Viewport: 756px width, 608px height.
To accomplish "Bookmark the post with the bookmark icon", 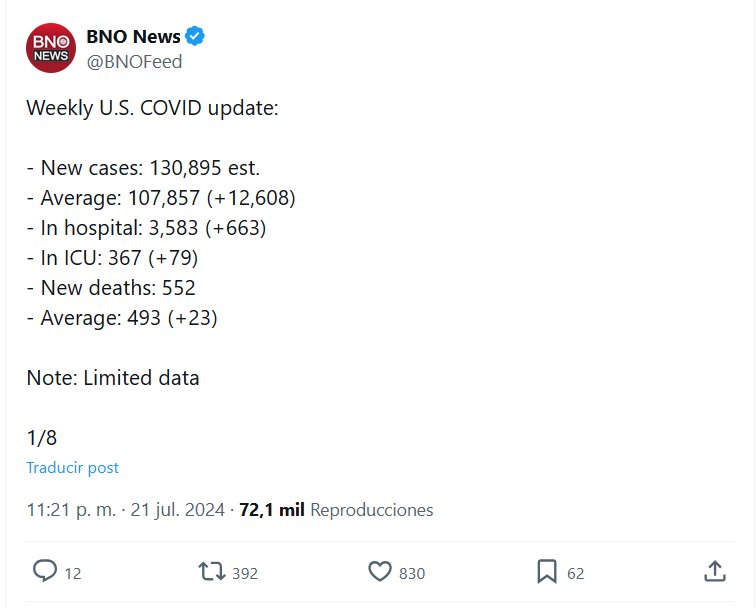I will pyautogui.click(x=546, y=571).
